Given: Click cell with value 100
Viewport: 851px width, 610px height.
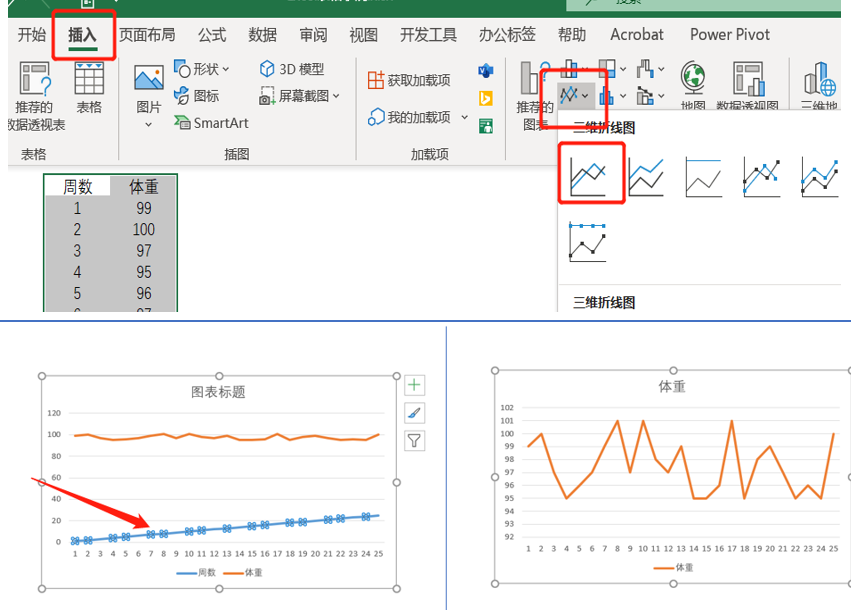Looking at the screenshot, I should click(x=144, y=230).
